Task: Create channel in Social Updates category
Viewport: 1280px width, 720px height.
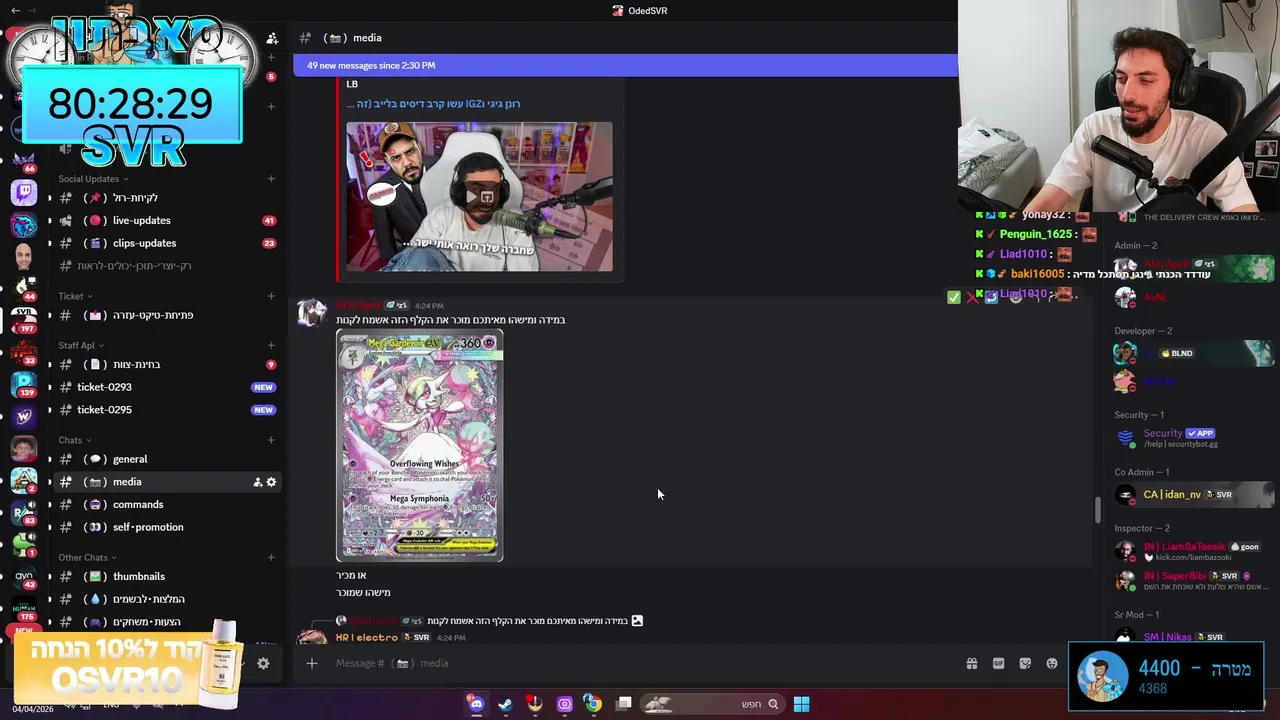Action: (x=271, y=179)
